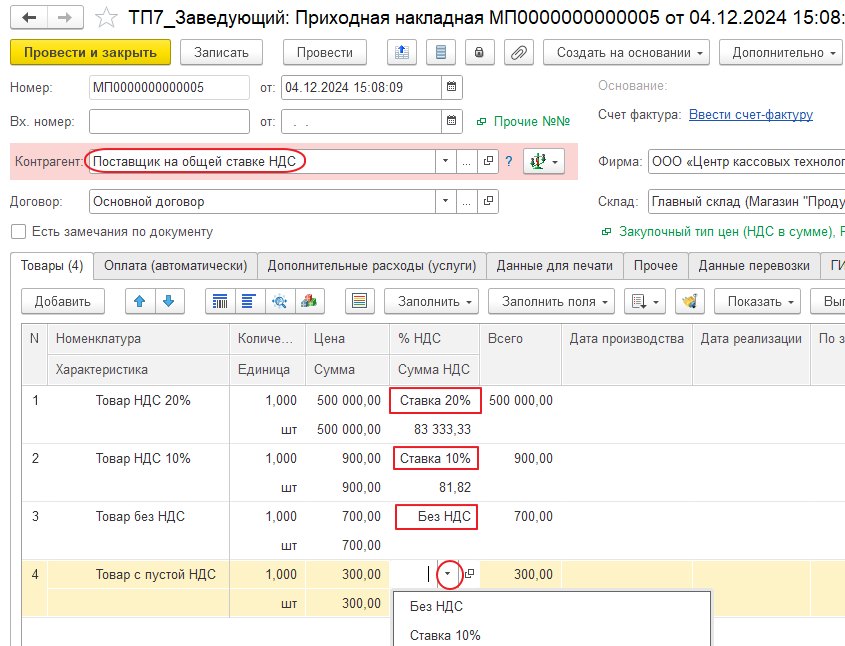Open the Данные для печати tab
The height and width of the screenshot is (646, 845).
555,266
